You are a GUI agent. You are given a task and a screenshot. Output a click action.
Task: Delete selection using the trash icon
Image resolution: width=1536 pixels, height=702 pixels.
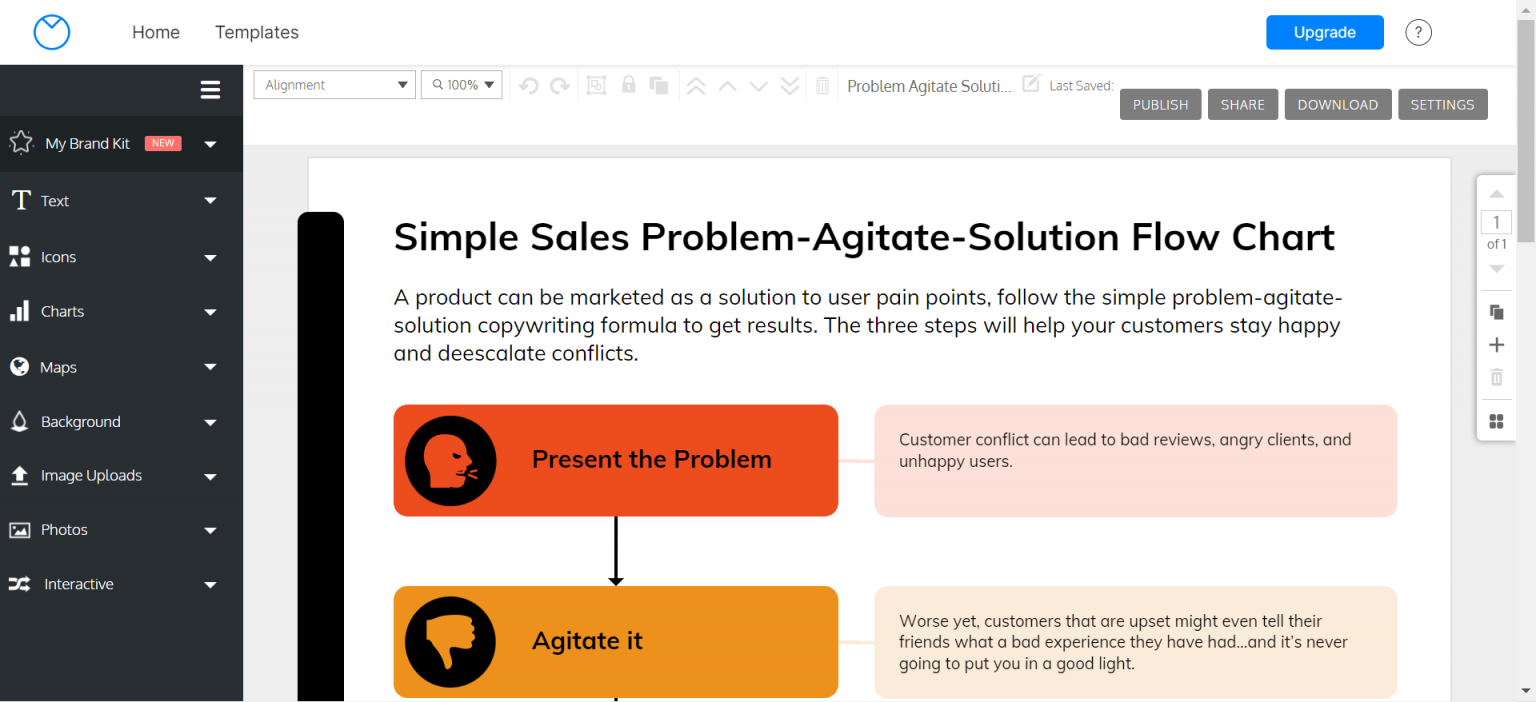point(822,85)
